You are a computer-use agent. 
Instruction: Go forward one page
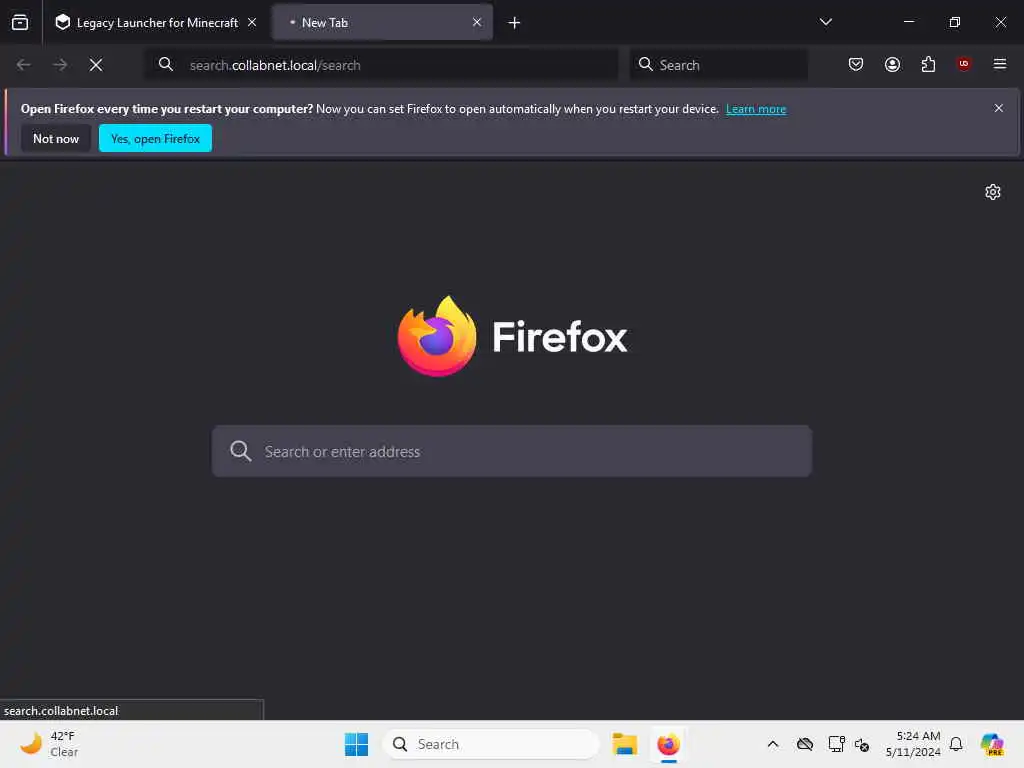[x=60, y=65]
